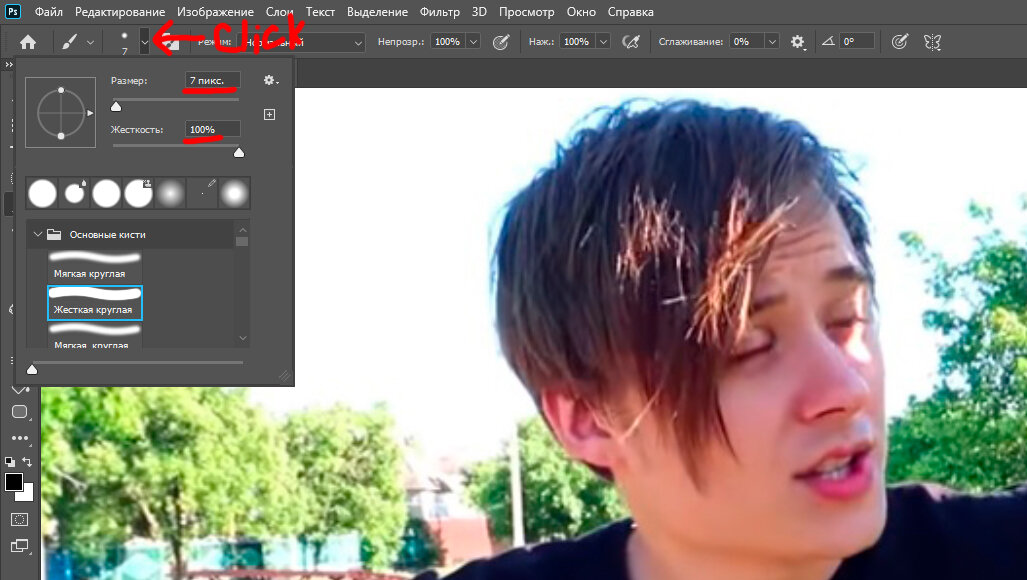Viewport: 1027px width, 580px height.
Task: Open Выделение menu
Action: 377,12
